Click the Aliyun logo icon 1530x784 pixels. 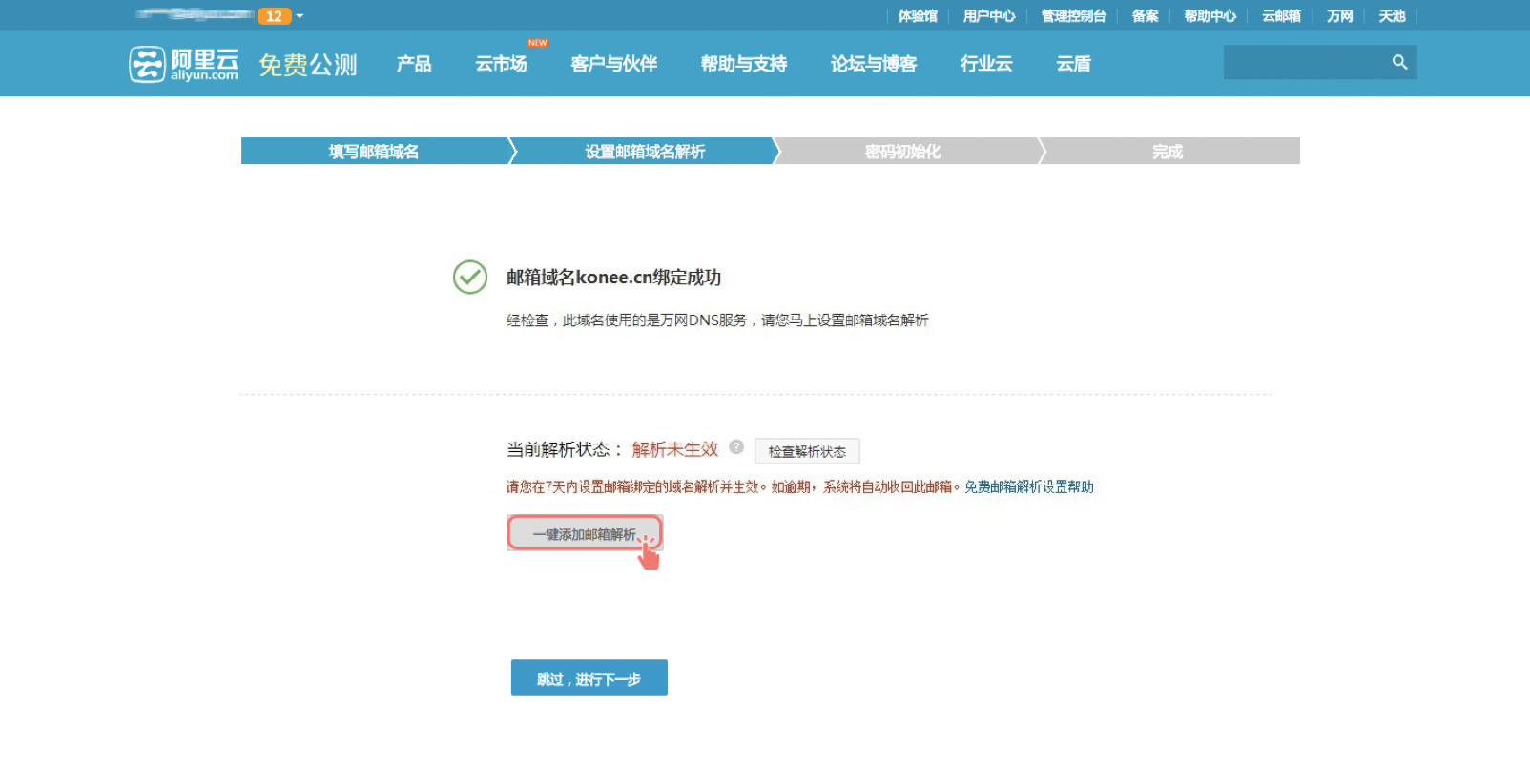tap(148, 64)
